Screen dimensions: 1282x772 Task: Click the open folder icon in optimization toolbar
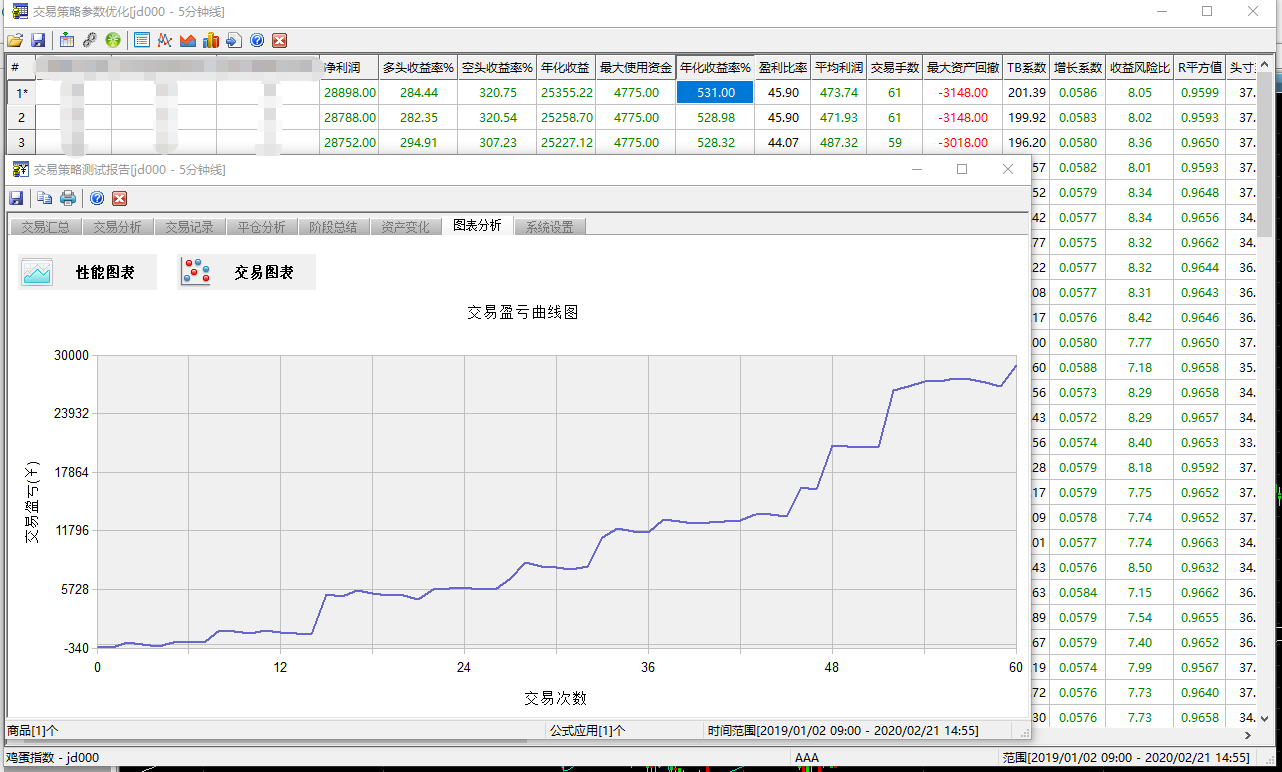pos(14,40)
